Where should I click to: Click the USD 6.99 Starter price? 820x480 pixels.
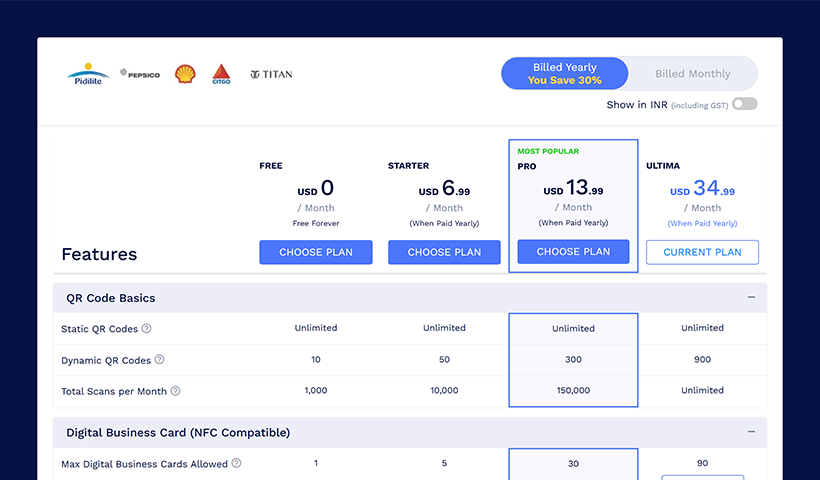click(444, 188)
